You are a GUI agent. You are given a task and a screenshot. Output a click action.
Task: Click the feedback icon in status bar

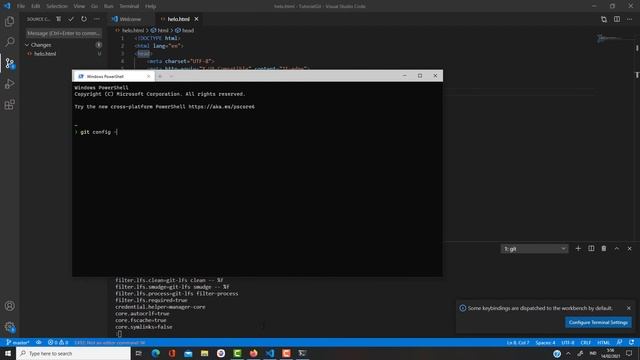[x=619, y=342]
